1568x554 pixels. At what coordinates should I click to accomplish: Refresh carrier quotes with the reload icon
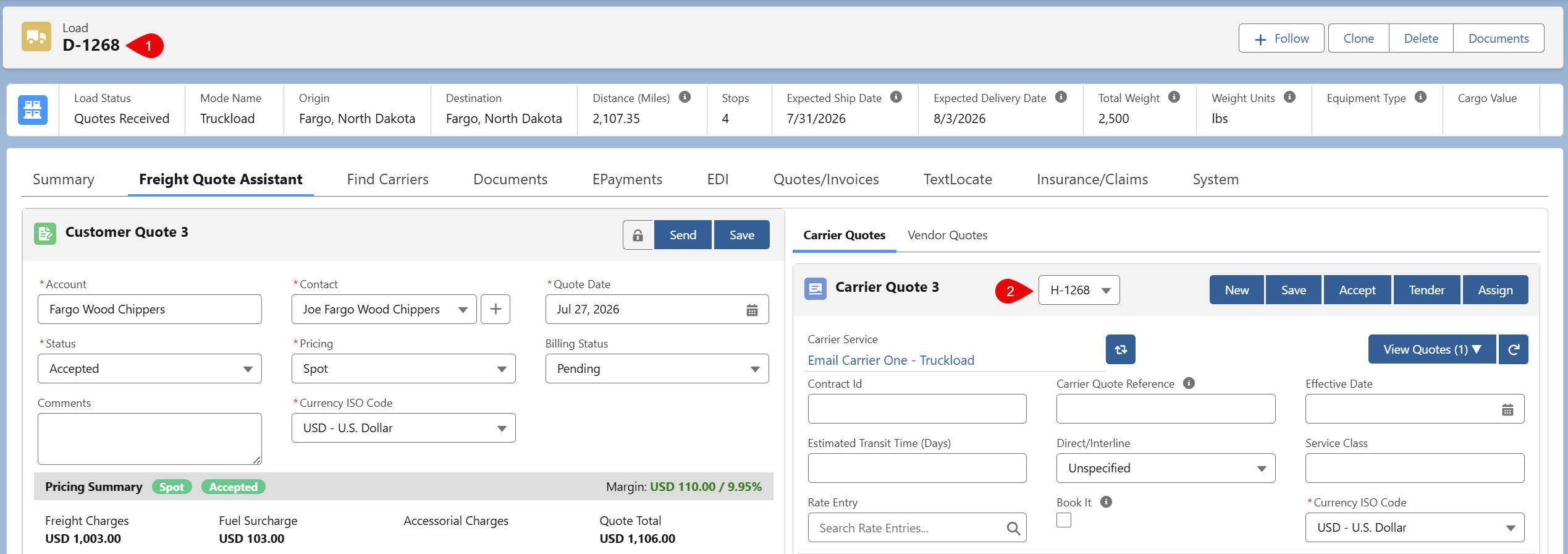1514,349
